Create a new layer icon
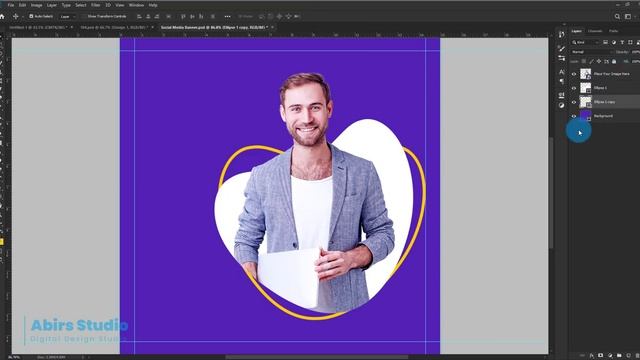 click(629, 356)
